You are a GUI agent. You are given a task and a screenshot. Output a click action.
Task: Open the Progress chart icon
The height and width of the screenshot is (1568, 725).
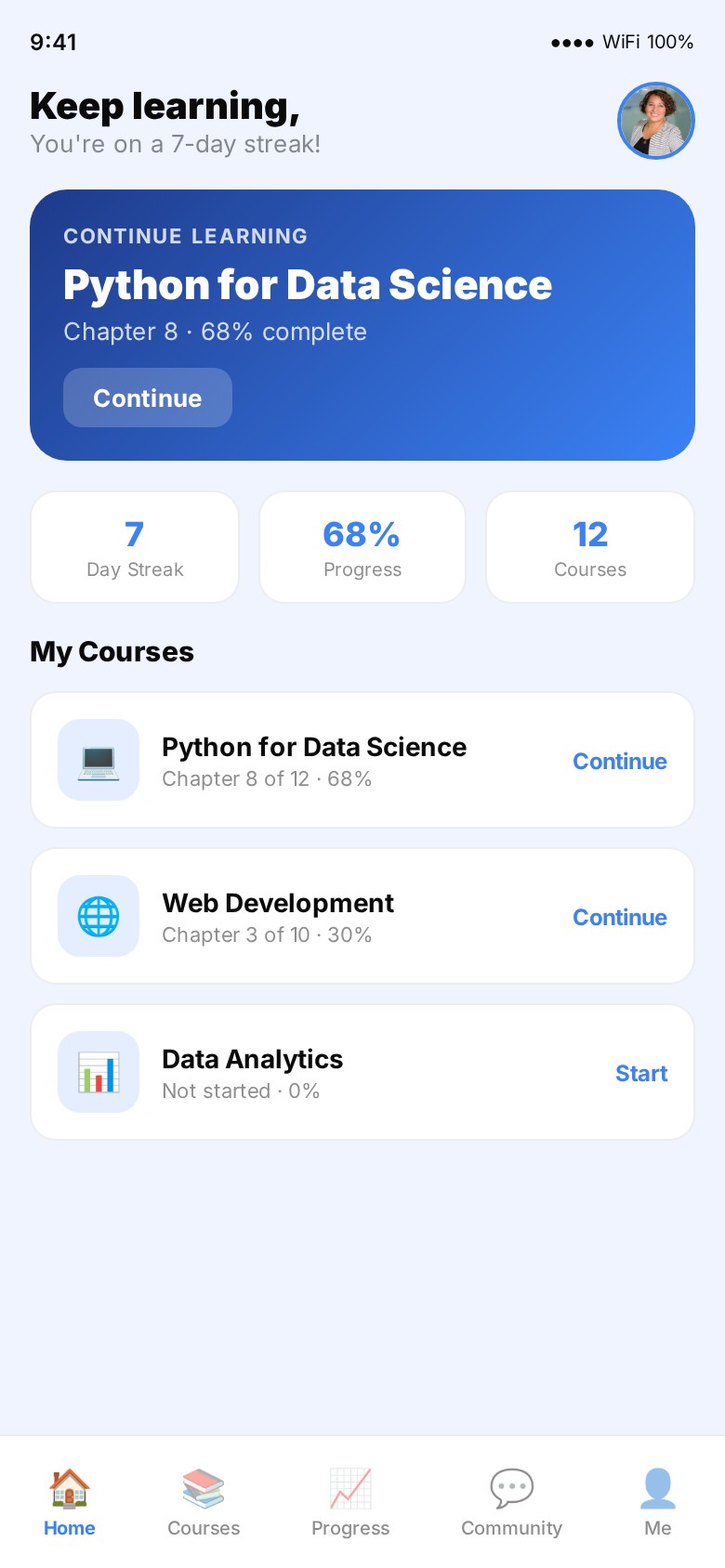pos(350,1487)
